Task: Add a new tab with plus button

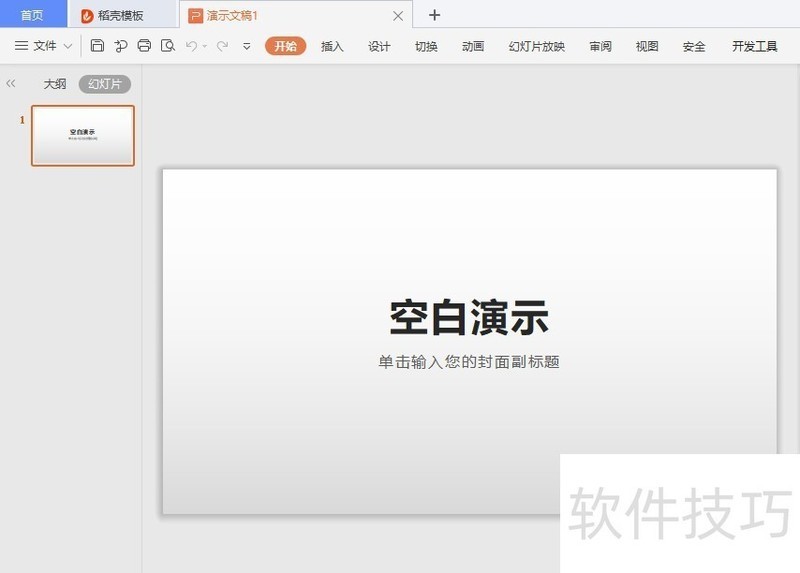Action: click(x=434, y=15)
